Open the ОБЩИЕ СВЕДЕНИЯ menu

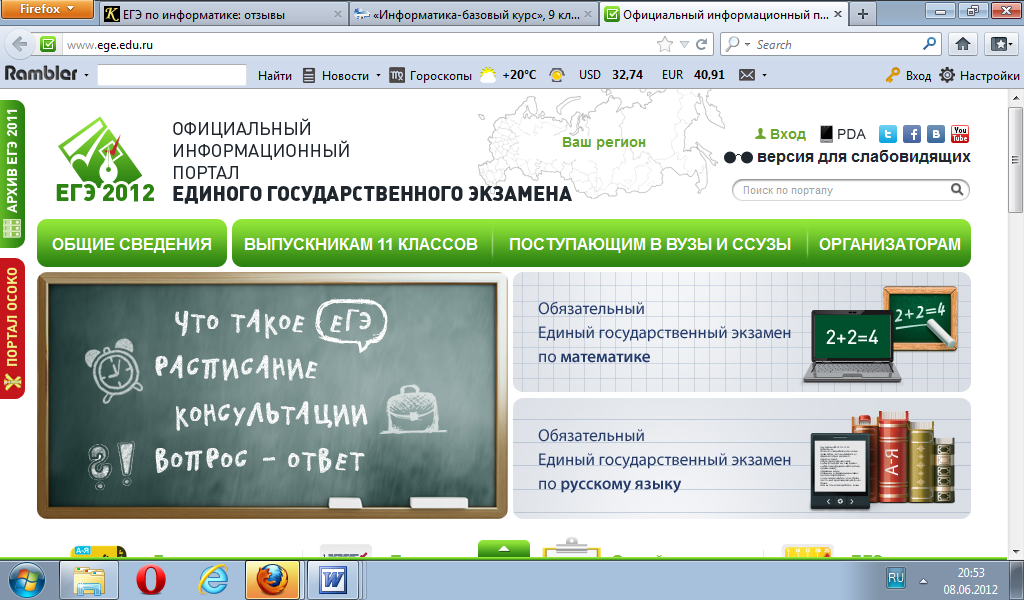(x=132, y=244)
